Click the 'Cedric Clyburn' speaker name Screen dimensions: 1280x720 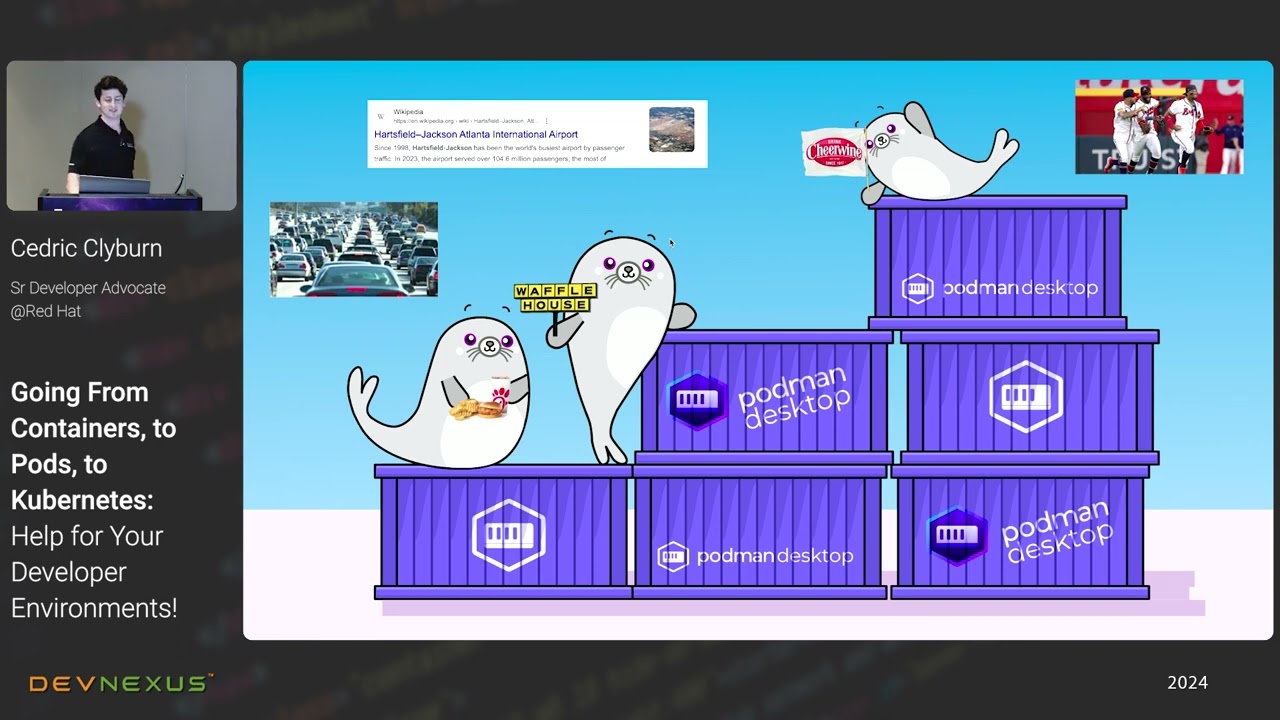pyautogui.click(x=86, y=249)
